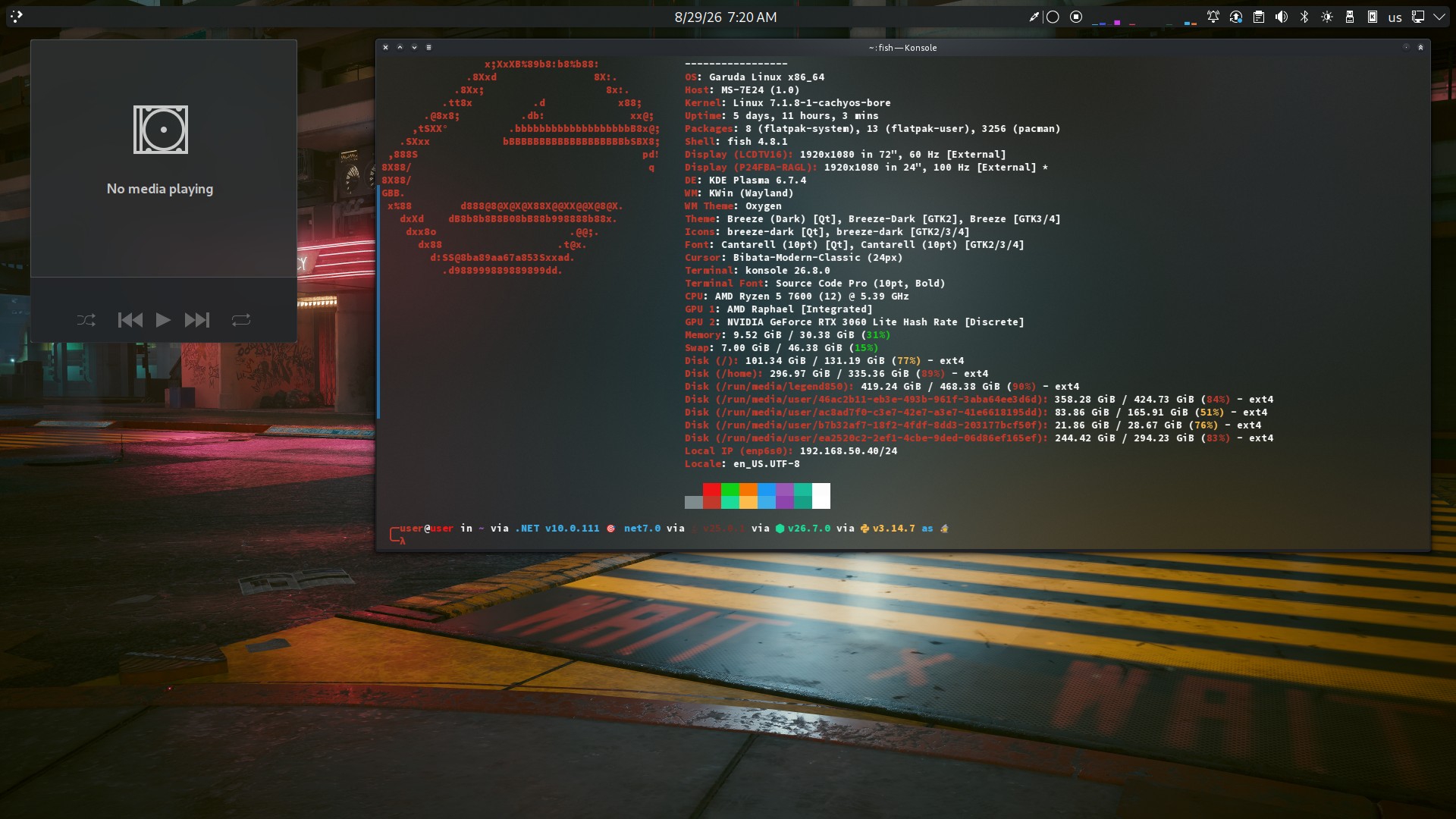Skip to the next track
1456x819 pixels.
tap(197, 320)
